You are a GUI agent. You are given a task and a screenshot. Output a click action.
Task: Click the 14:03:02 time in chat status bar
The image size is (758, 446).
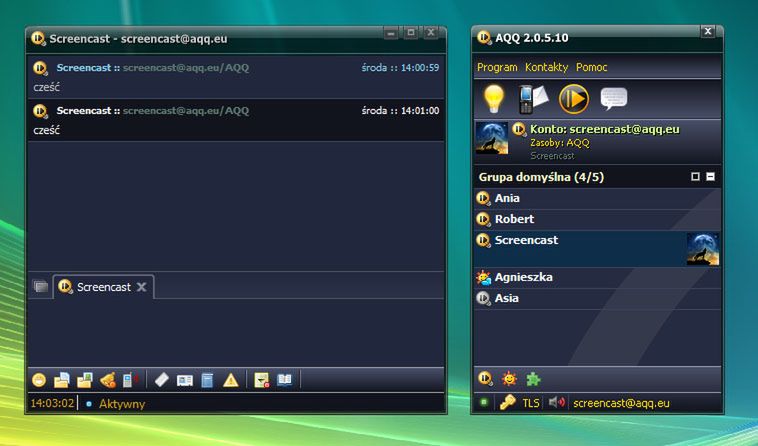(52, 403)
